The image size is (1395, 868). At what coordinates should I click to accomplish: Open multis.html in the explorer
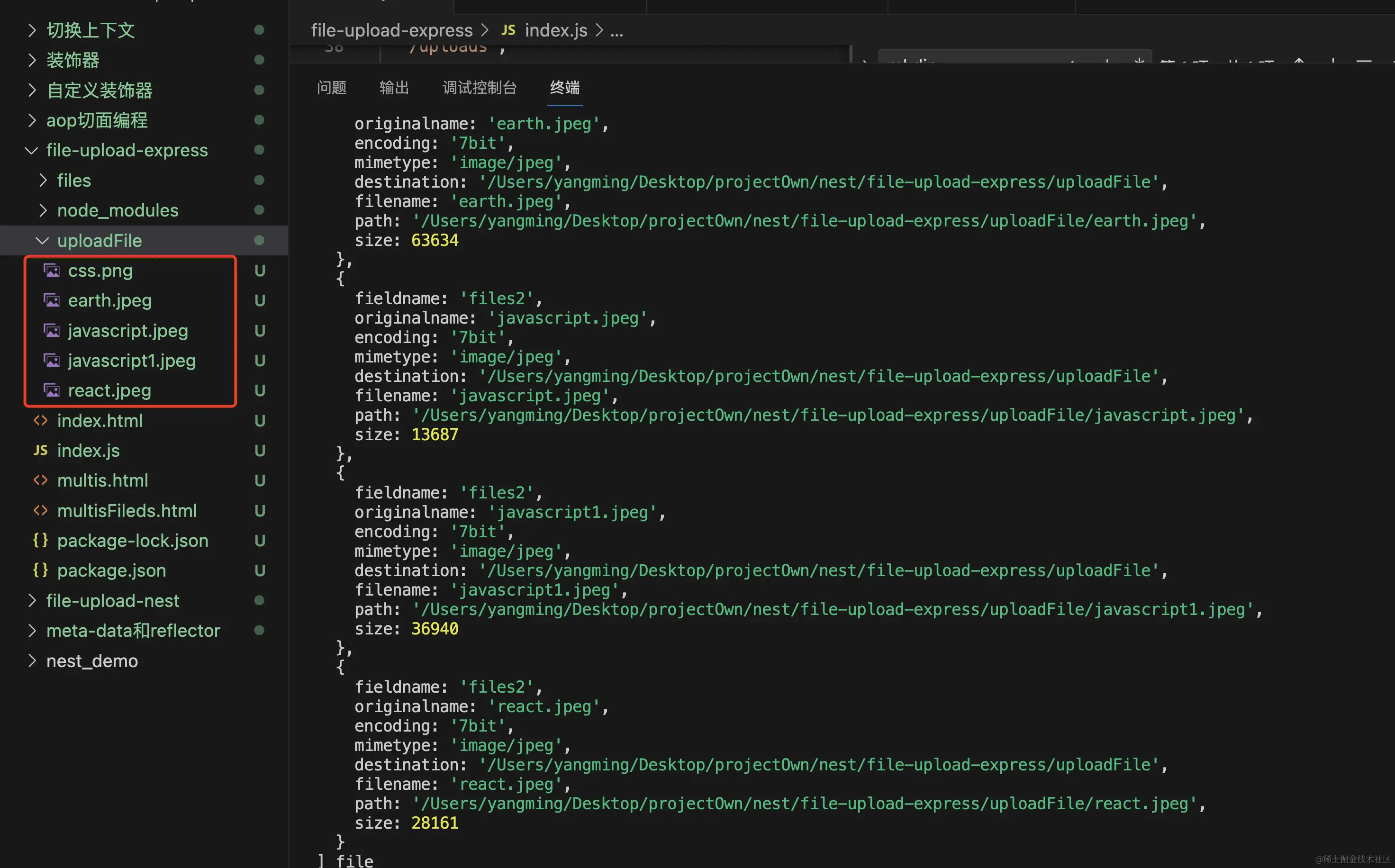[x=103, y=480]
